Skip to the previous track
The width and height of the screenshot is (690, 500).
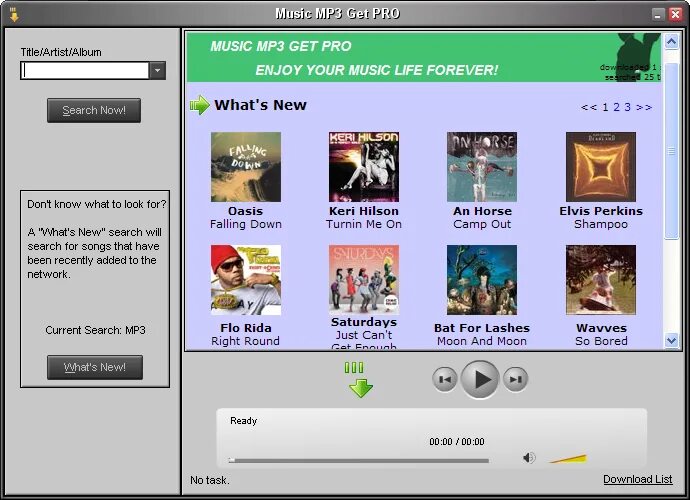[x=445, y=379]
